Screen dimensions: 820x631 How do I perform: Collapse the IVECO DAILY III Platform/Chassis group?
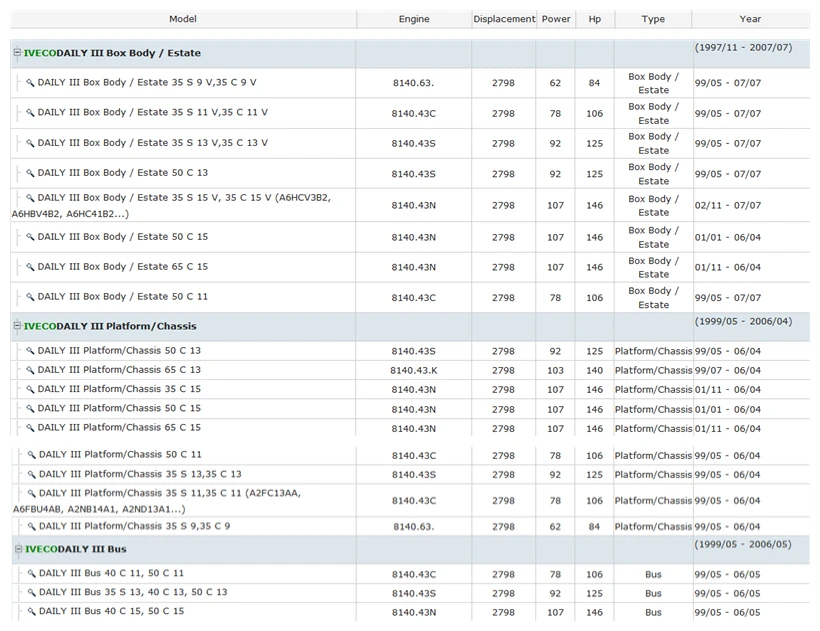coord(17,325)
